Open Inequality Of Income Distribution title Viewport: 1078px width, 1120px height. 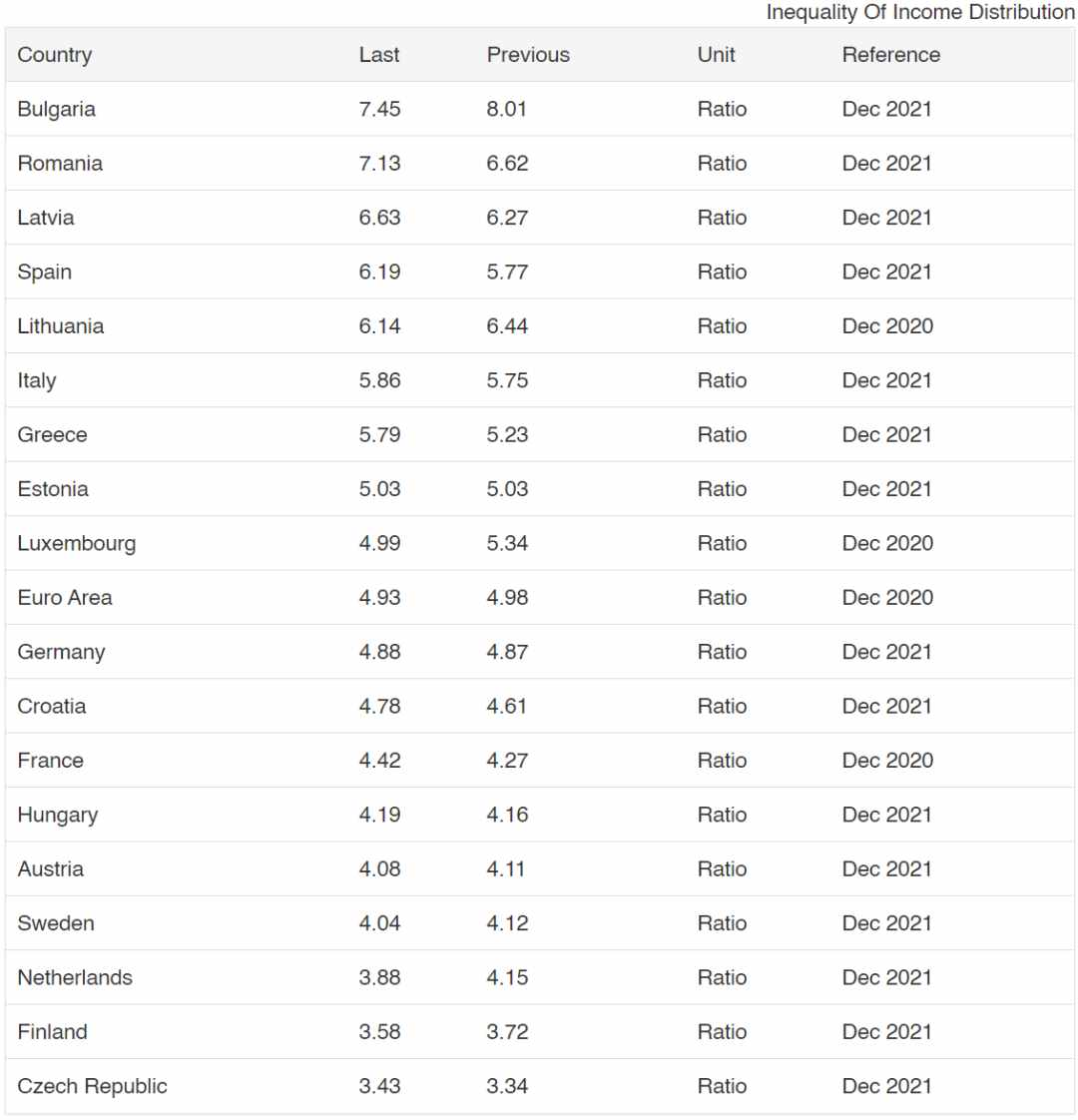click(x=921, y=12)
